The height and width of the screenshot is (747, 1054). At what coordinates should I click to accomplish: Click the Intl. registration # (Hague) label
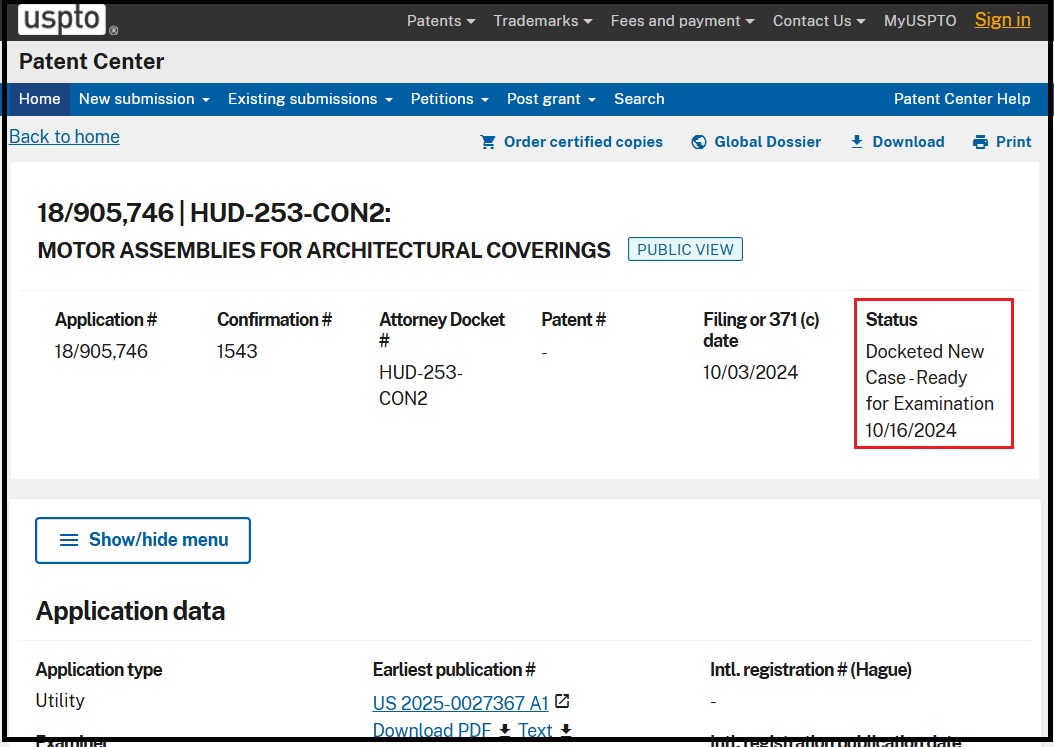pos(811,670)
